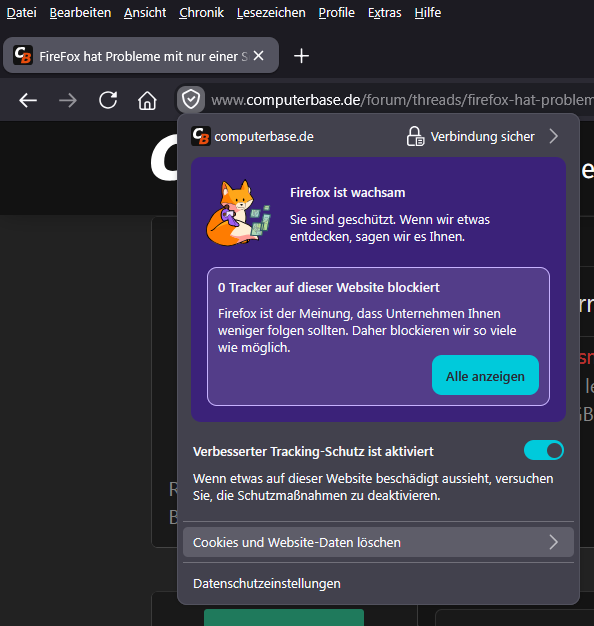Open a new tab with plus button
The height and width of the screenshot is (626, 594).
coord(301,55)
